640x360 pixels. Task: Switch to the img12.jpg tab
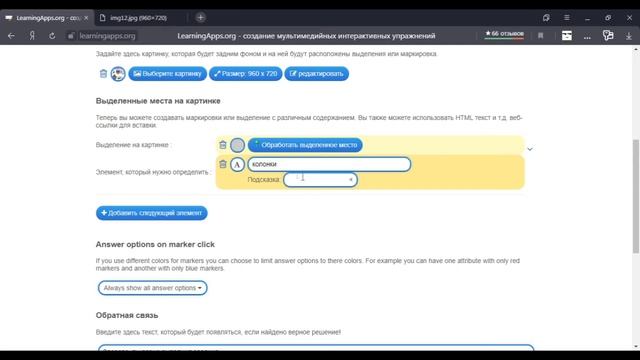click(x=138, y=18)
